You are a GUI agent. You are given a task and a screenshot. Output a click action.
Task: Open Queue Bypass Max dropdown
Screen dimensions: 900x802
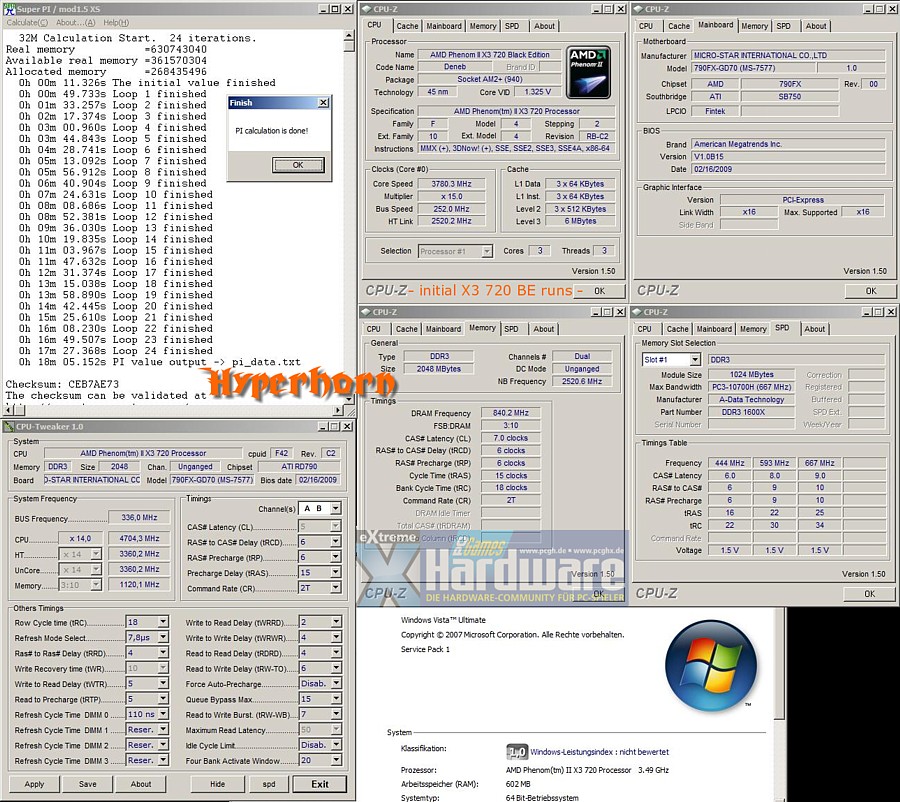click(336, 699)
